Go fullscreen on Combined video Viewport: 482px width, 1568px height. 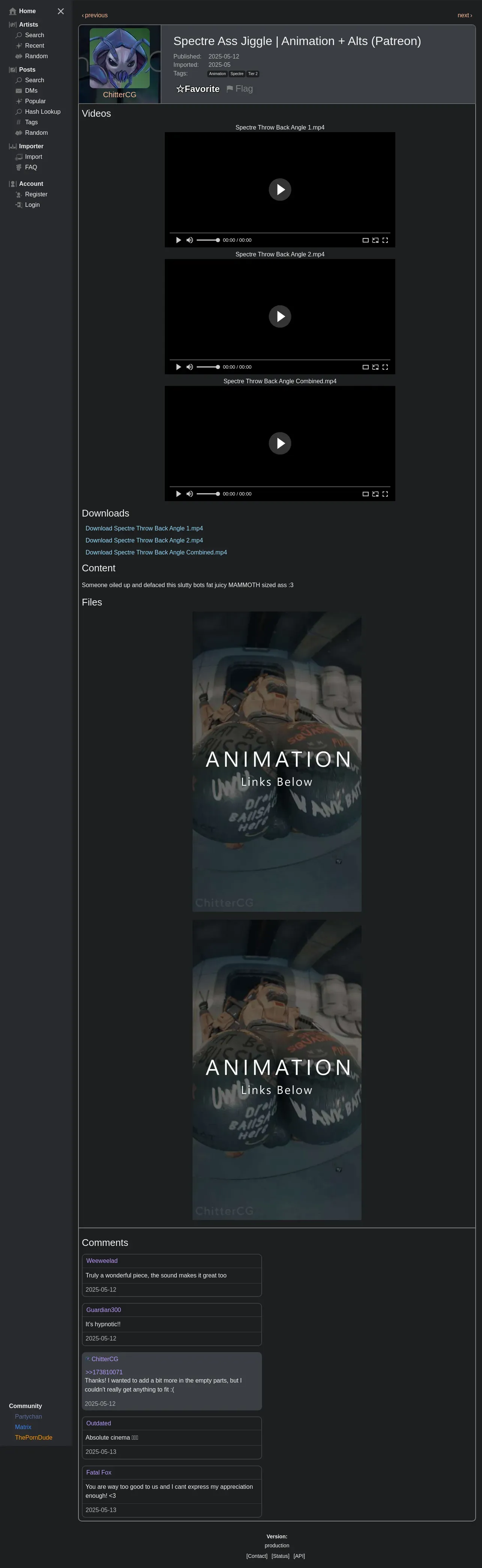tap(385, 494)
